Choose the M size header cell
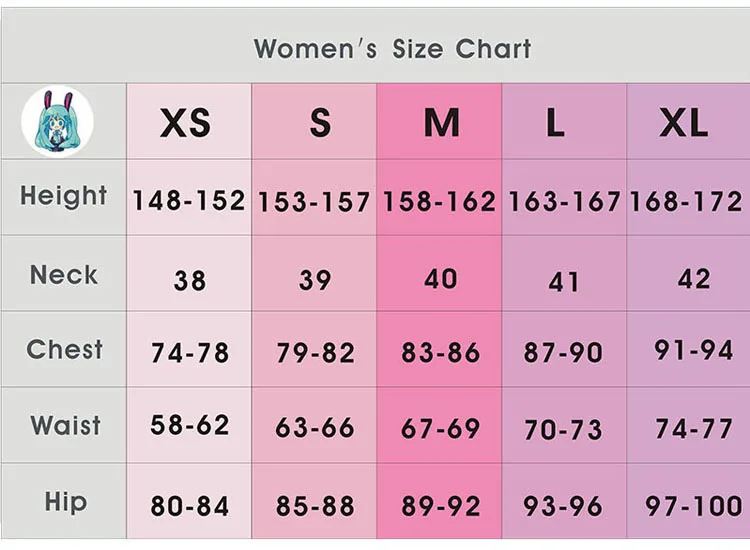This screenshot has height=550, width=750. point(439,121)
